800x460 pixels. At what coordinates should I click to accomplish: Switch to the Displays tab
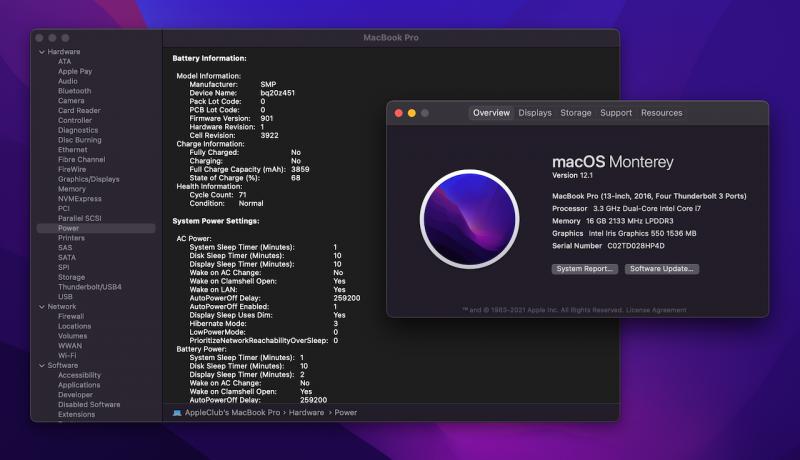click(535, 113)
